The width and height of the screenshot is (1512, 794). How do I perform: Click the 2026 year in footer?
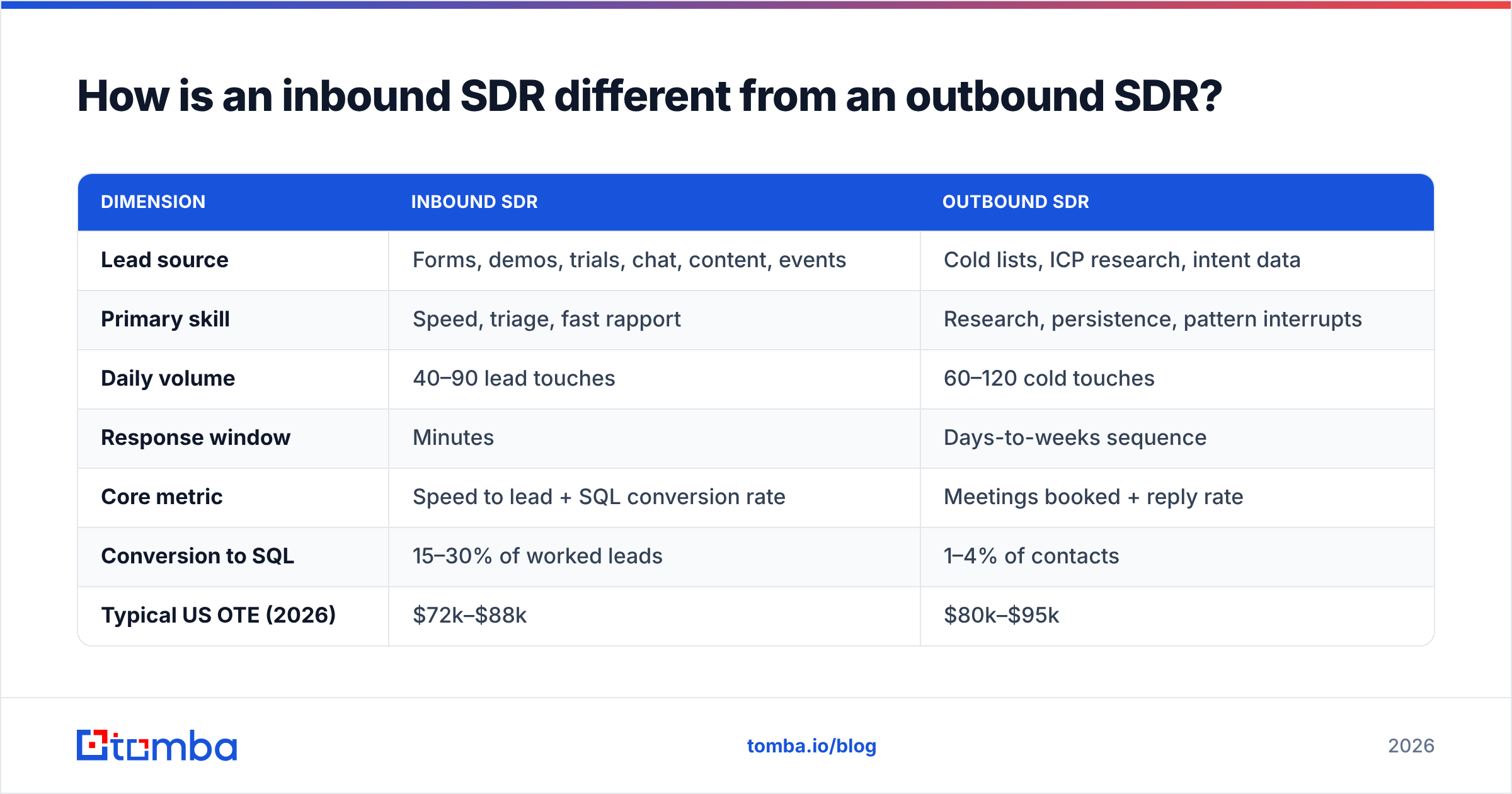pos(1411,746)
